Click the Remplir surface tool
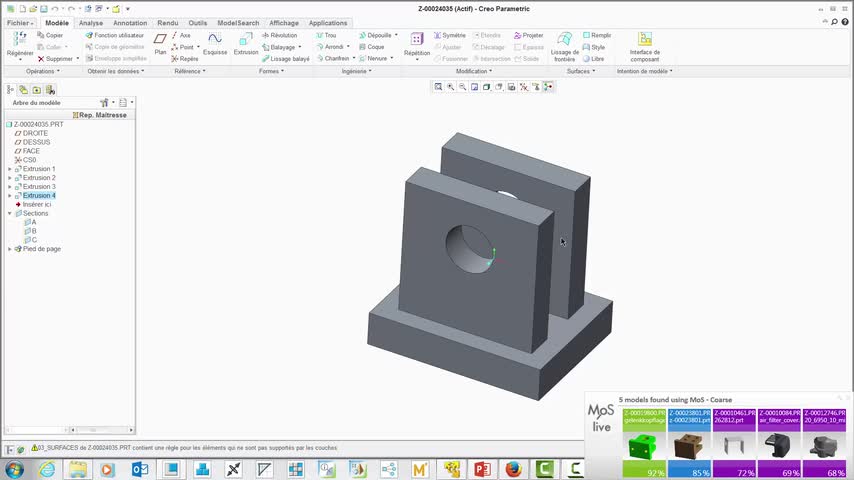Screen dimensions: 854x480 [597, 35]
